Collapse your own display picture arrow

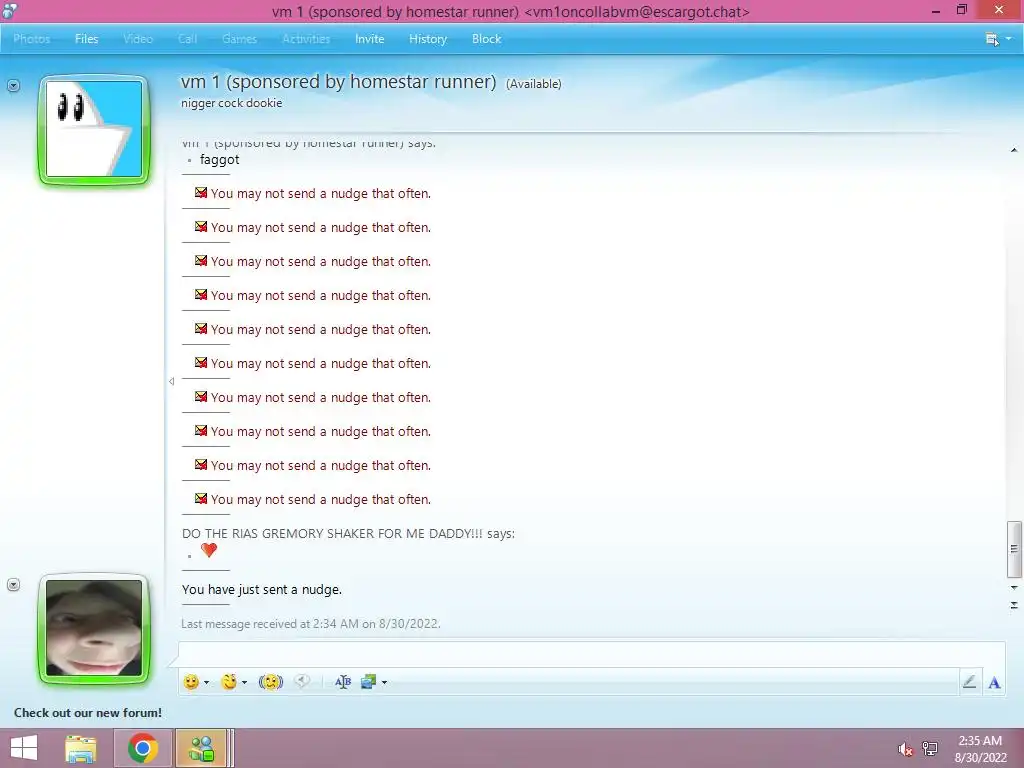pos(13,584)
